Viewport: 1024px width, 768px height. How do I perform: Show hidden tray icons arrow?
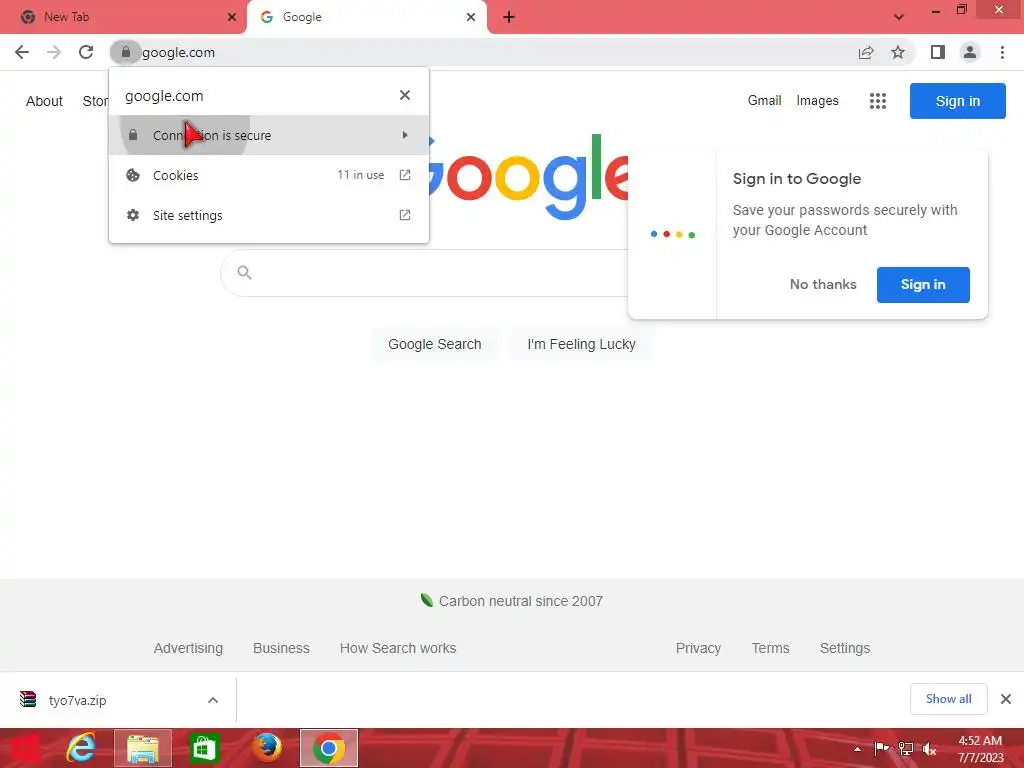(x=857, y=749)
